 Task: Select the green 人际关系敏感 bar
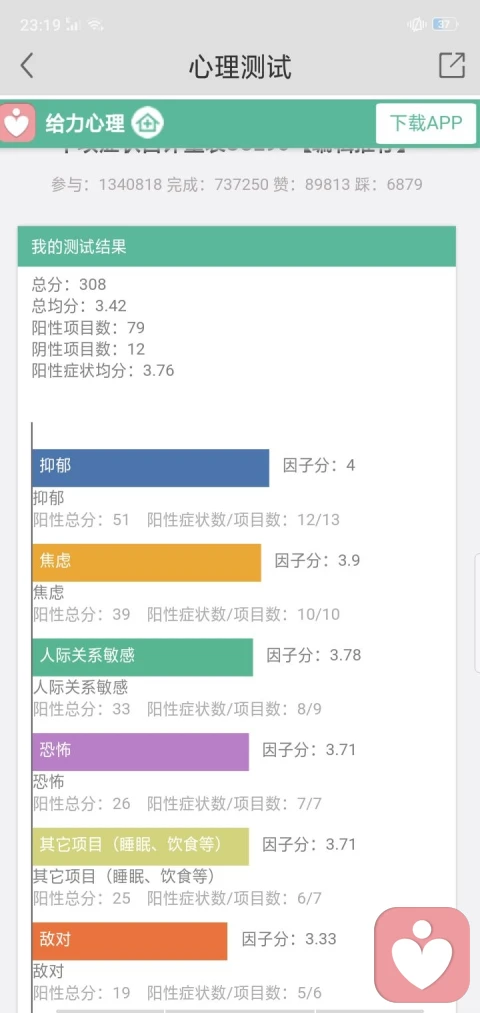pyautogui.click(x=143, y=657)
